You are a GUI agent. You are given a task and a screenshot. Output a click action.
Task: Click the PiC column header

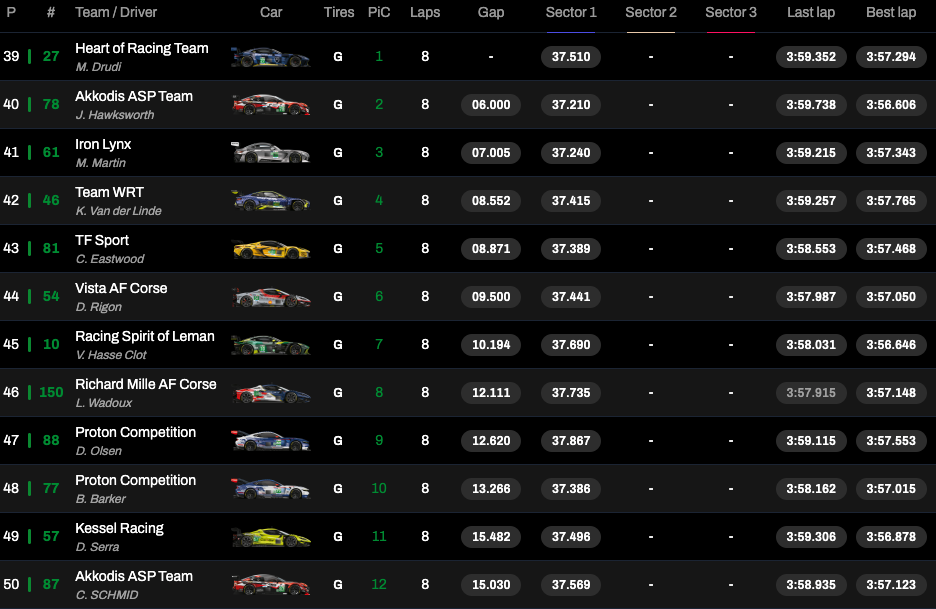379,13
